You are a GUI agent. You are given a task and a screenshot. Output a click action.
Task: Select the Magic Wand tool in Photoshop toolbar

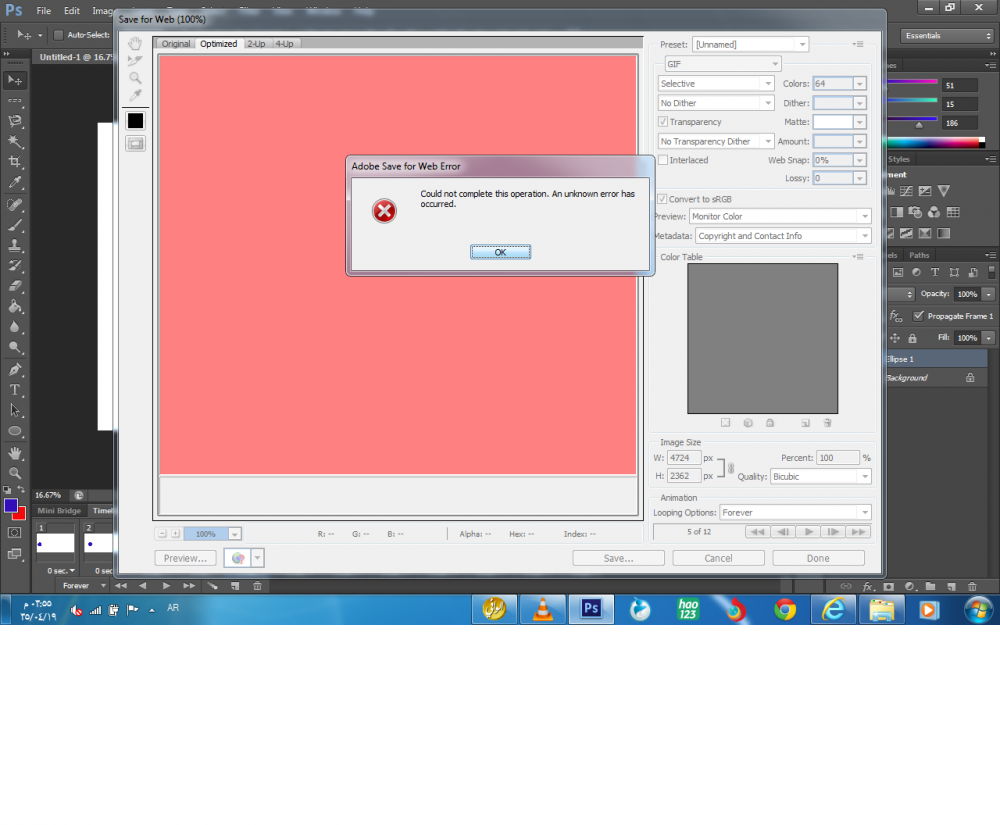[15, 141]
